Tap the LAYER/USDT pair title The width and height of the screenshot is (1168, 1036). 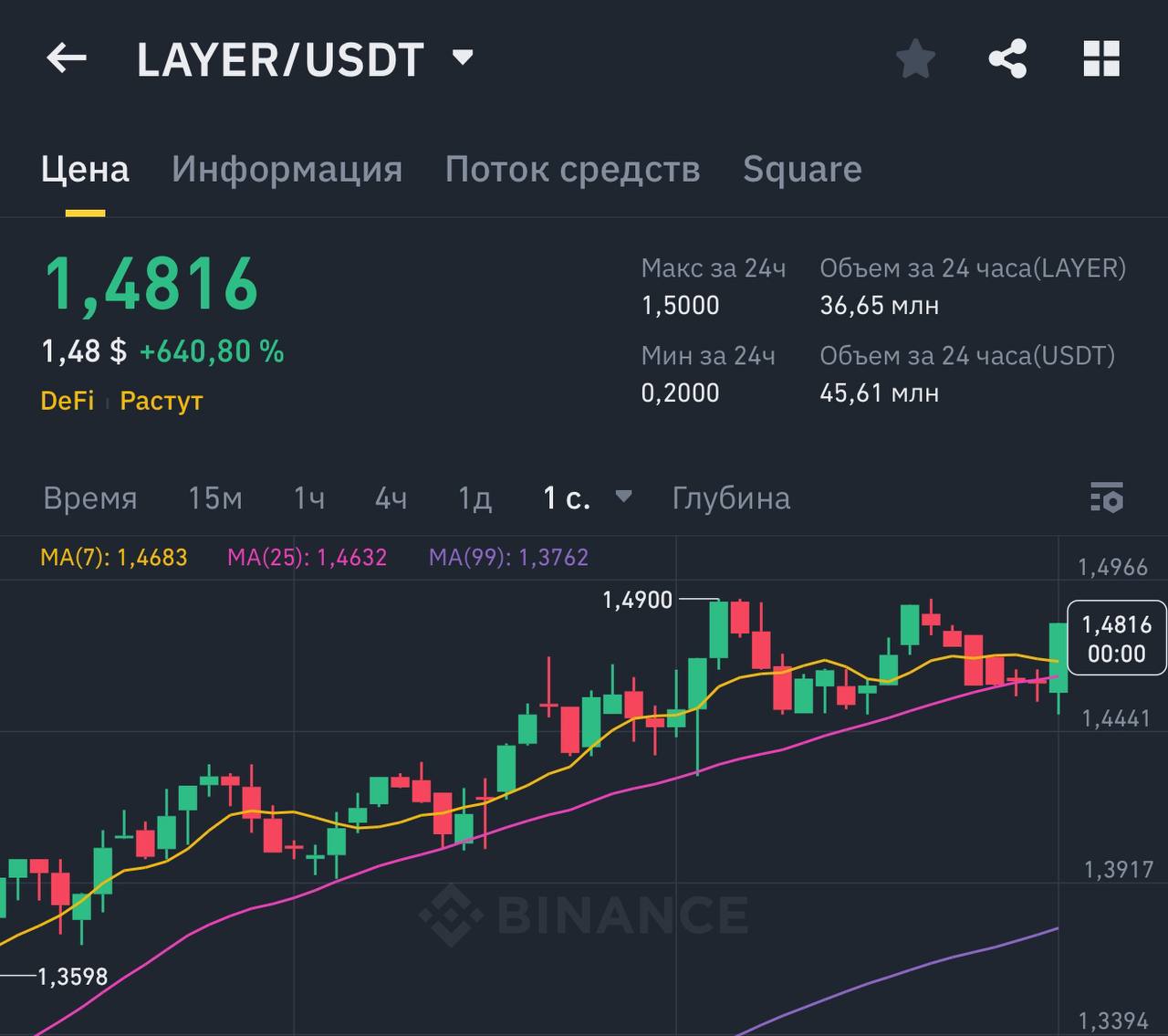(x=280, y=60)
